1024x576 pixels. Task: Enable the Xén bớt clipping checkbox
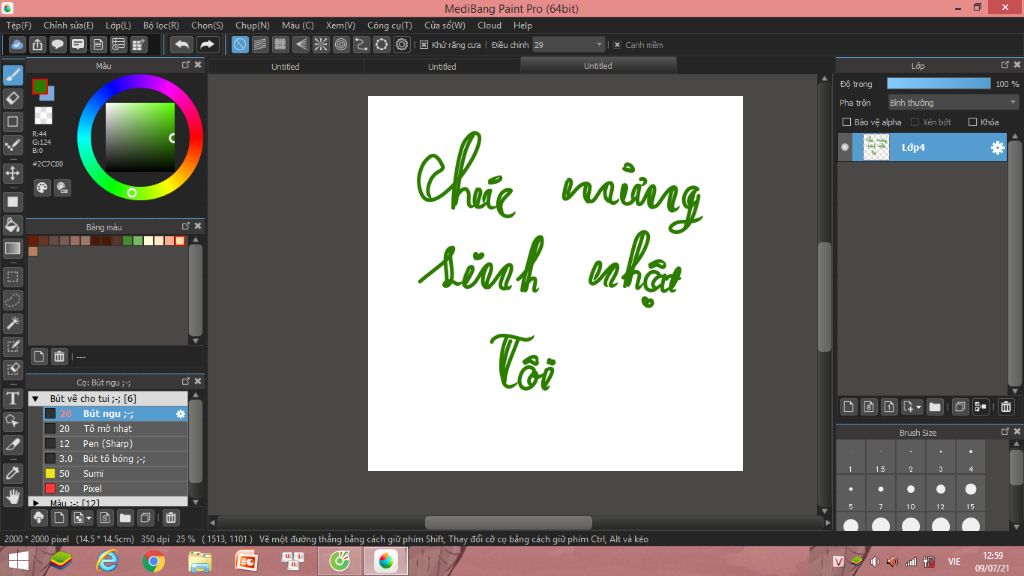coord(915,122)
